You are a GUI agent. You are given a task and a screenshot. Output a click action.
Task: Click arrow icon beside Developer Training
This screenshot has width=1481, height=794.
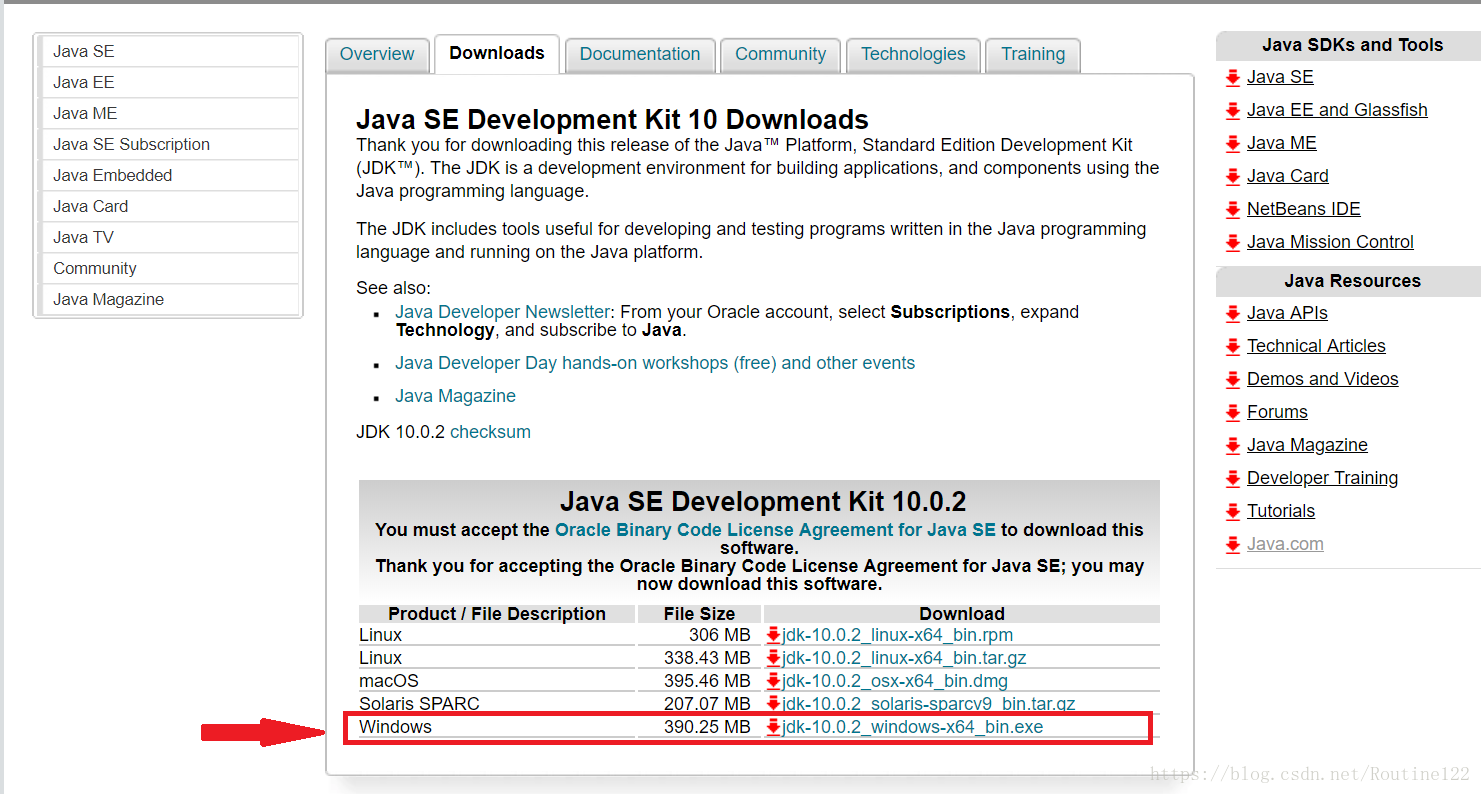[x=1233, y=479]
